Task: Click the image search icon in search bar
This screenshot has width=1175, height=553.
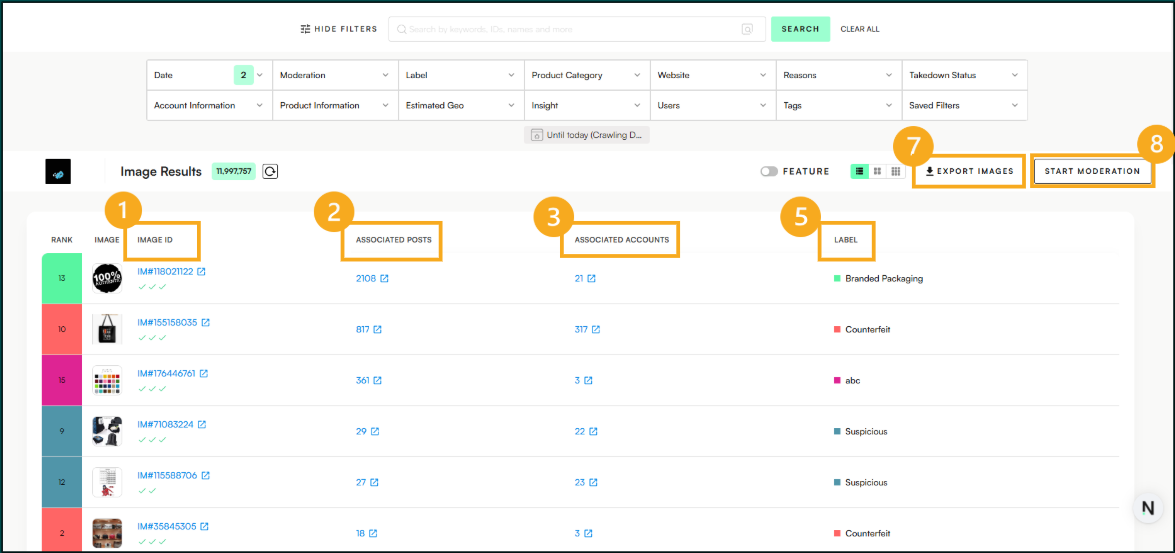Action: point(747,29)
